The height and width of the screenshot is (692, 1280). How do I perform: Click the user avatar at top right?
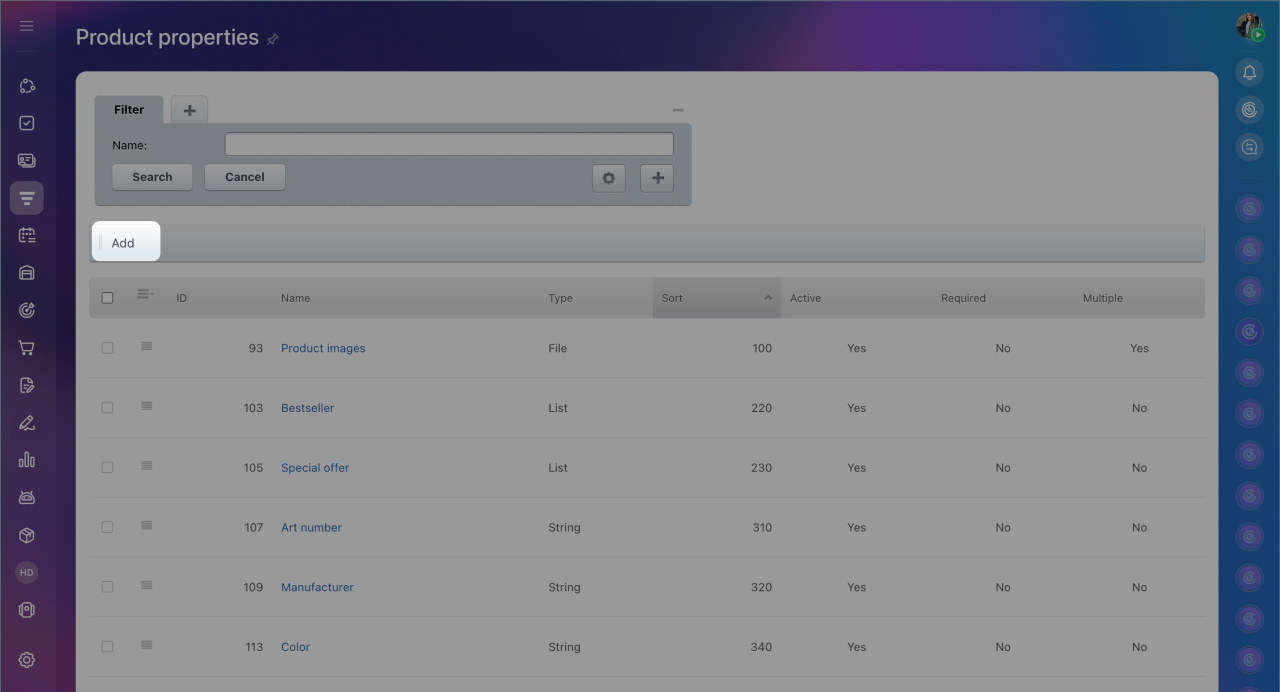click(x=1248, y=26)
